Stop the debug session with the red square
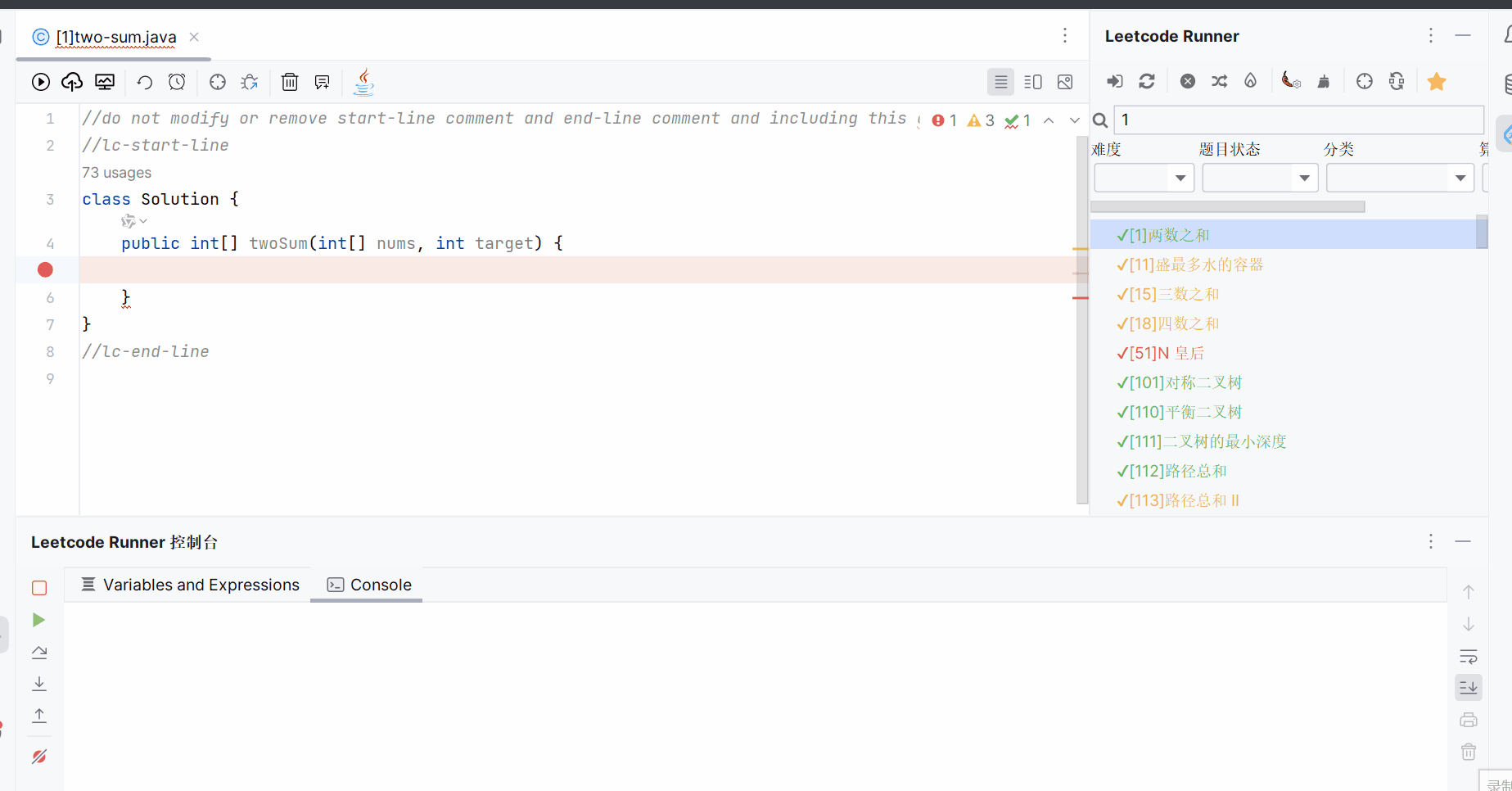Screen dimensions: 1512x791 tap(39, 588)
